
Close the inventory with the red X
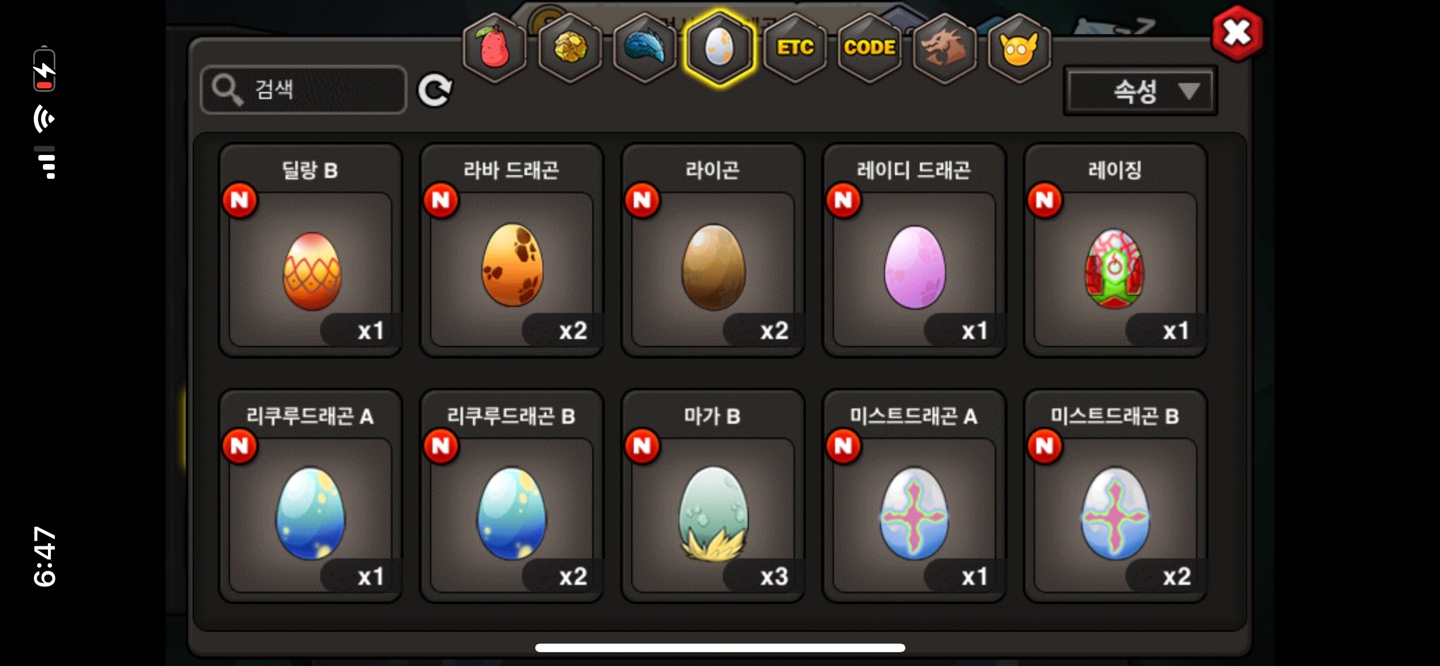[x=1237, y=33]
